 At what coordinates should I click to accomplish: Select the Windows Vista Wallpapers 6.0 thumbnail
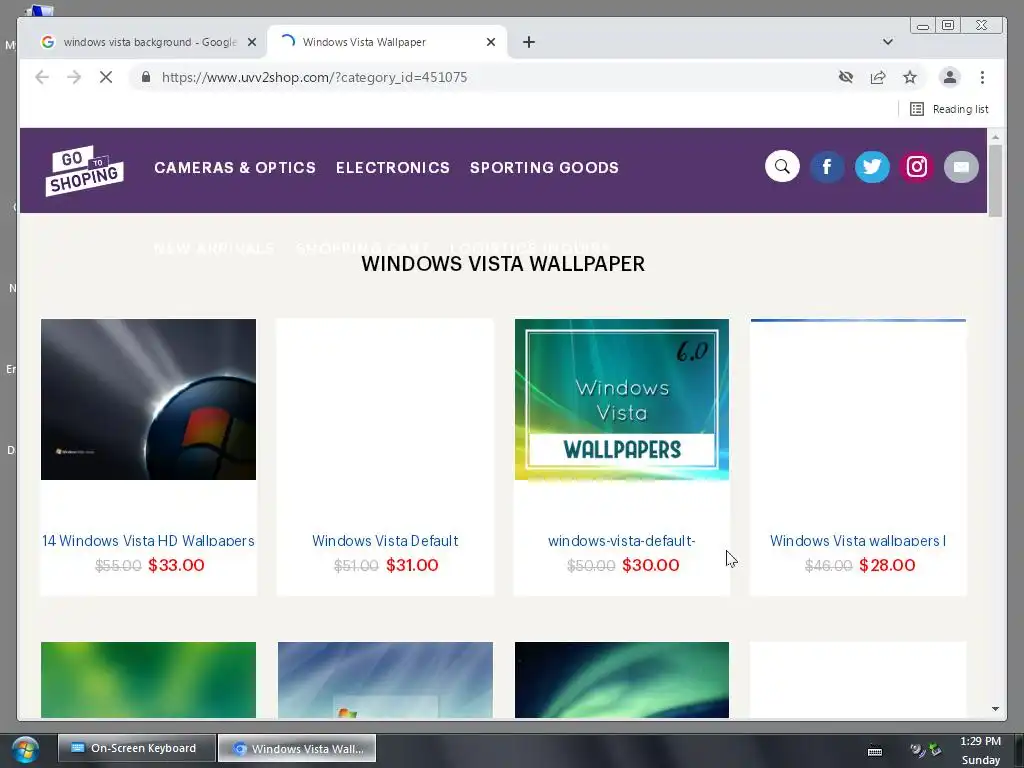coord(622,400)
